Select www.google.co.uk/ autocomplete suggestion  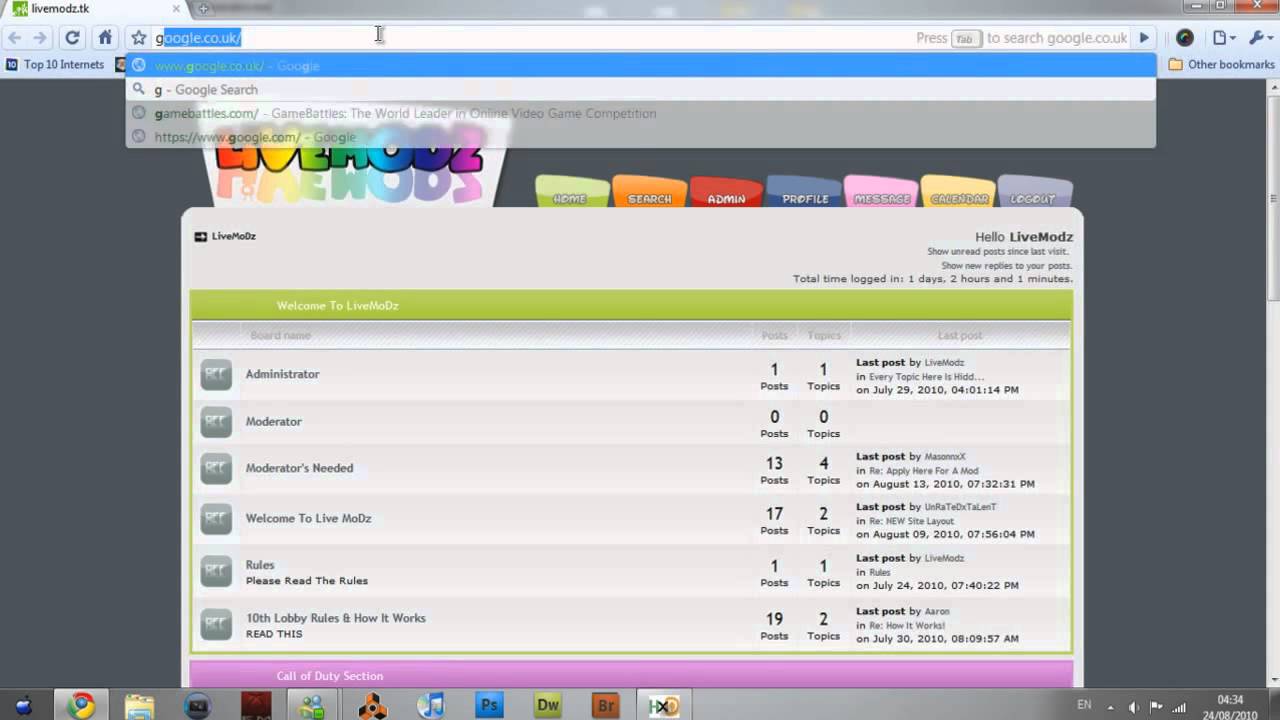pyautogui.click(x=641, y=66)
